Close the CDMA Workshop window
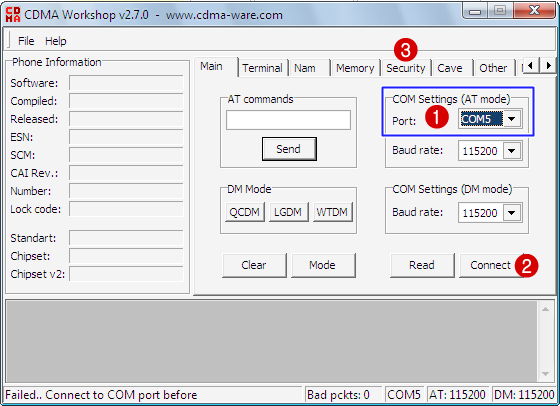 tap(534, 10)
